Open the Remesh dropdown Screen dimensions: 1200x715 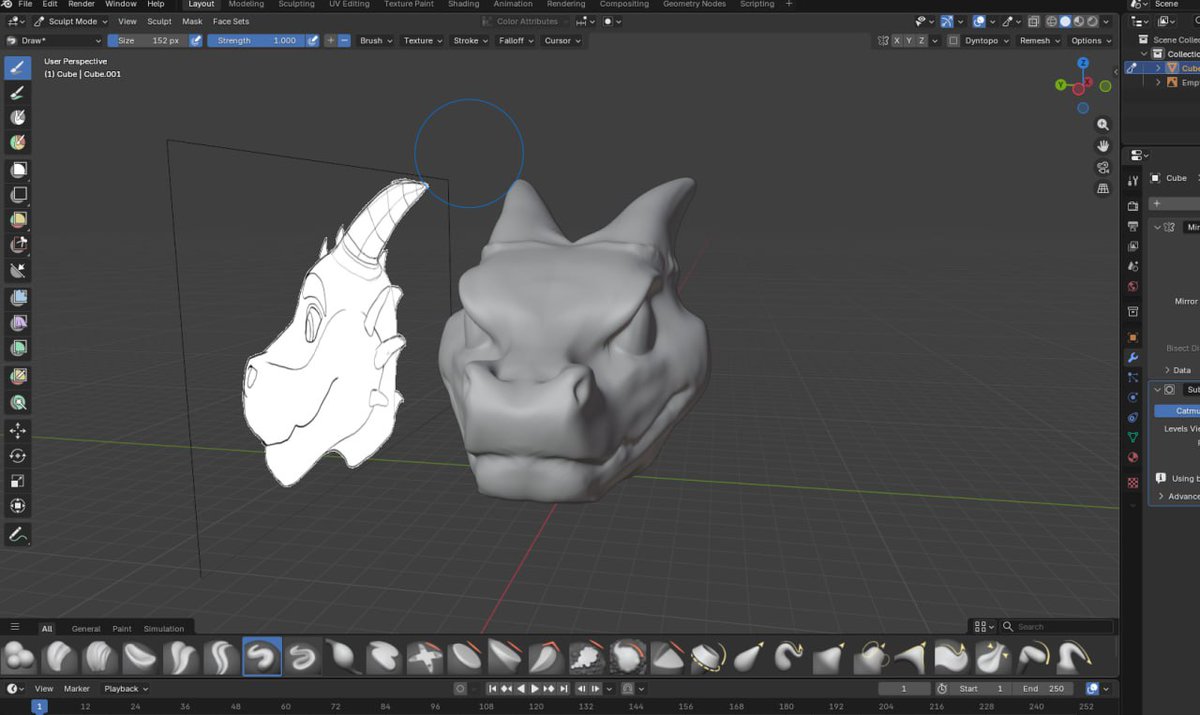[1038, 41]
